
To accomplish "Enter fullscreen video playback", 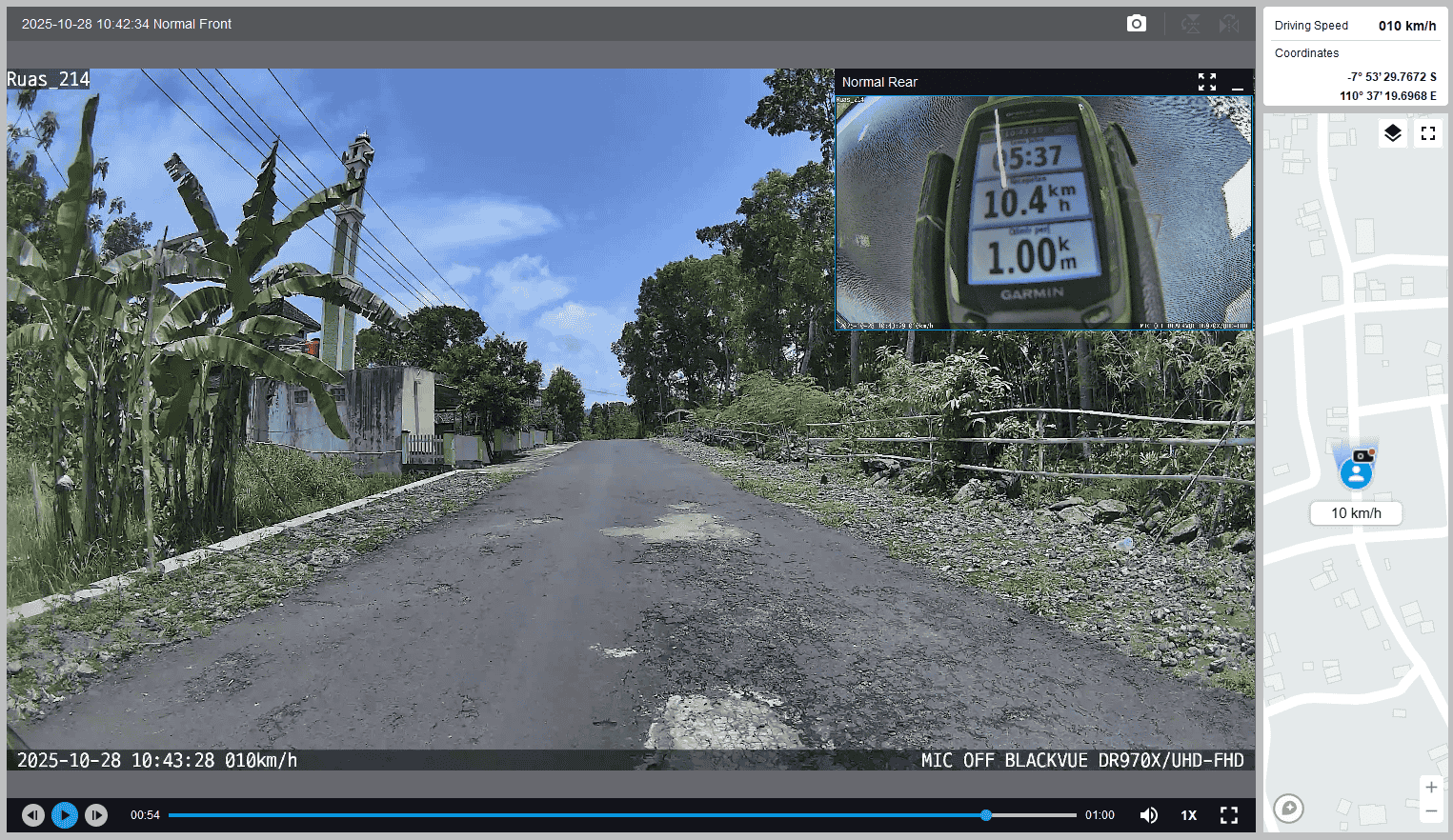I will pos(1229,815).
